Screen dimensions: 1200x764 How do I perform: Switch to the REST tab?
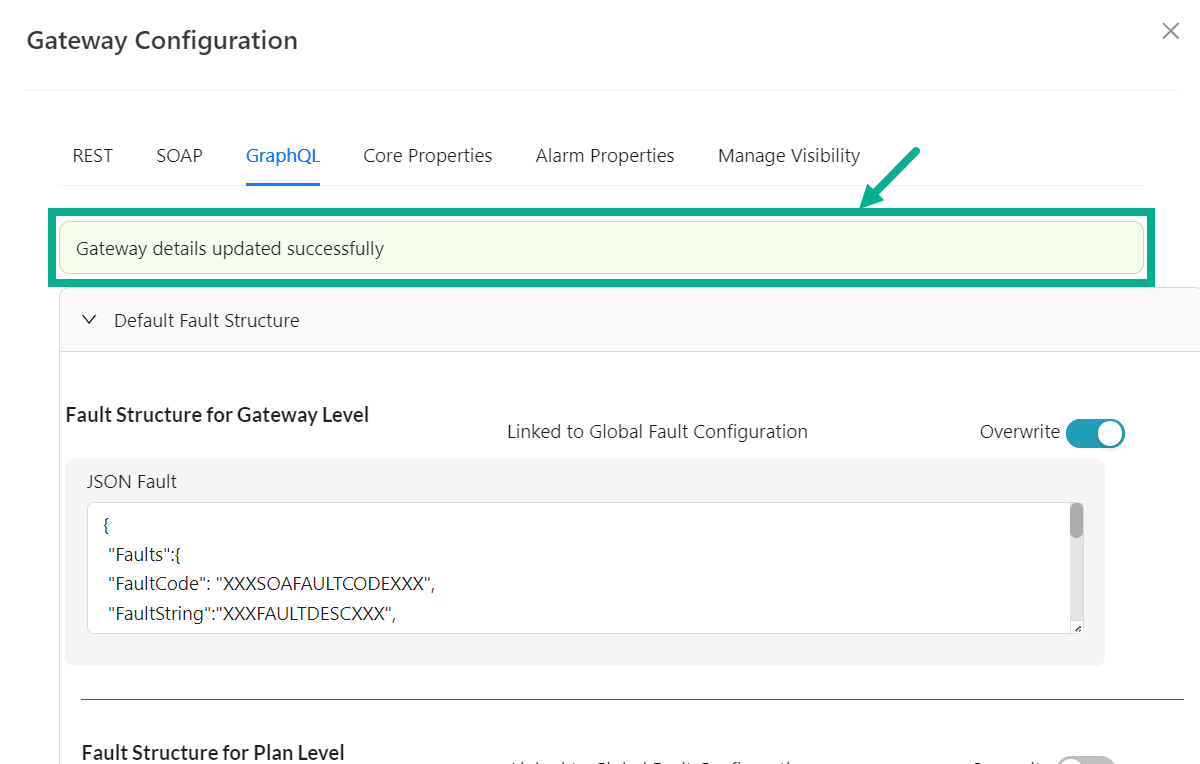pyautogui.click(x=92, y=156)
